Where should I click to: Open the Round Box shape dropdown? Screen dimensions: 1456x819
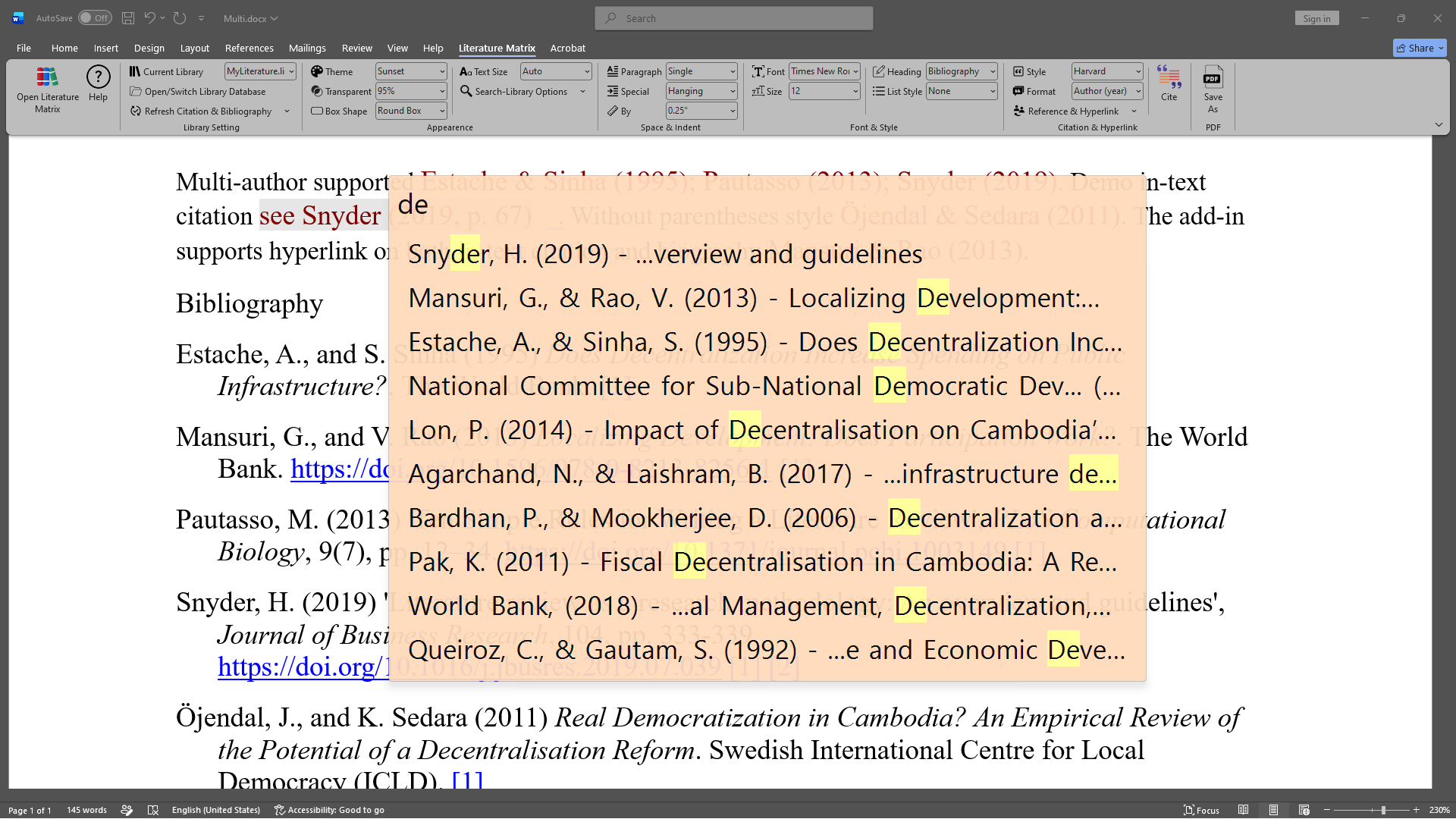pyautogui.click(x=442, y=111)
